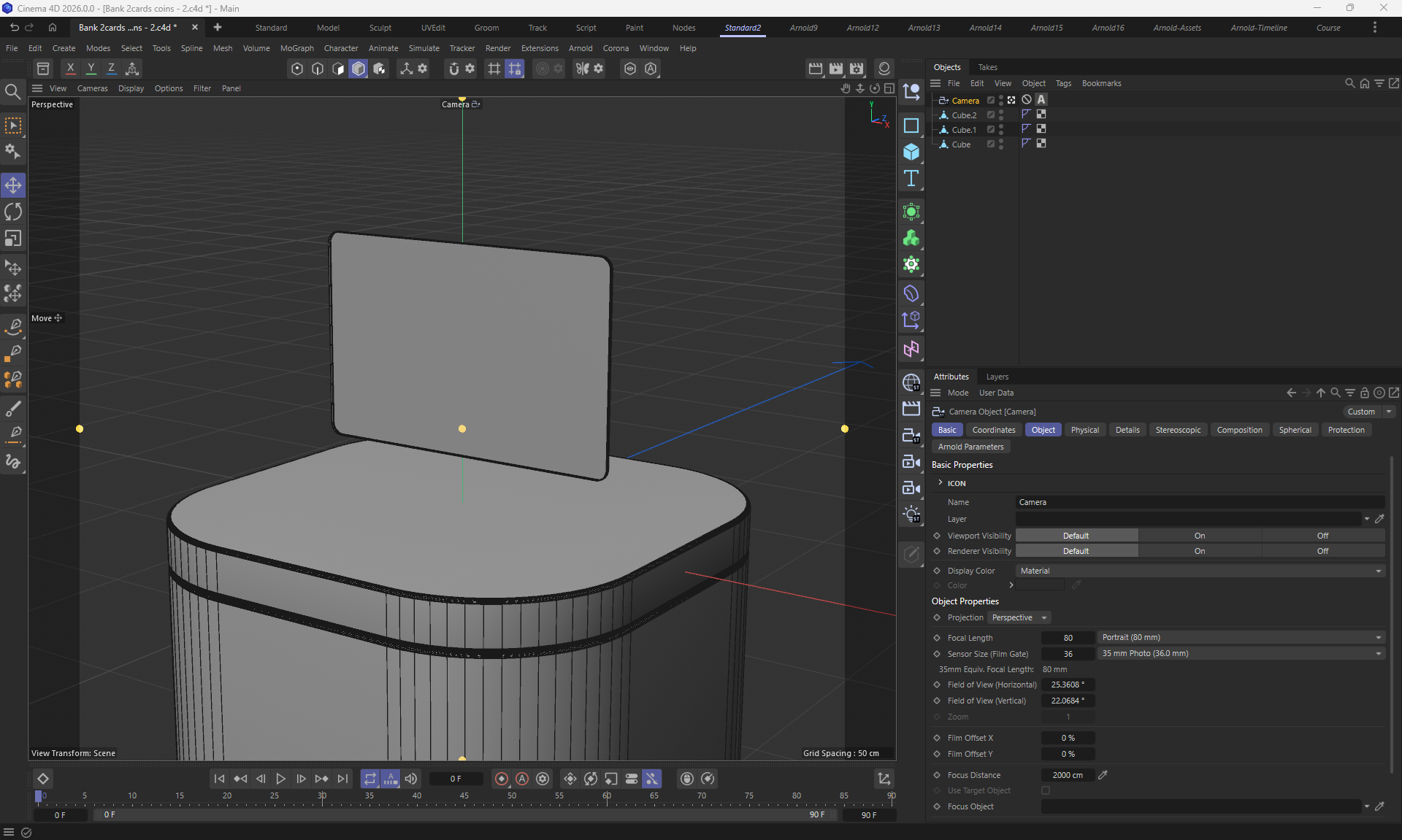Set Renderer Visibility to On
Viewport: 1402px width, 840px height.
click(x=1200, y=551)
